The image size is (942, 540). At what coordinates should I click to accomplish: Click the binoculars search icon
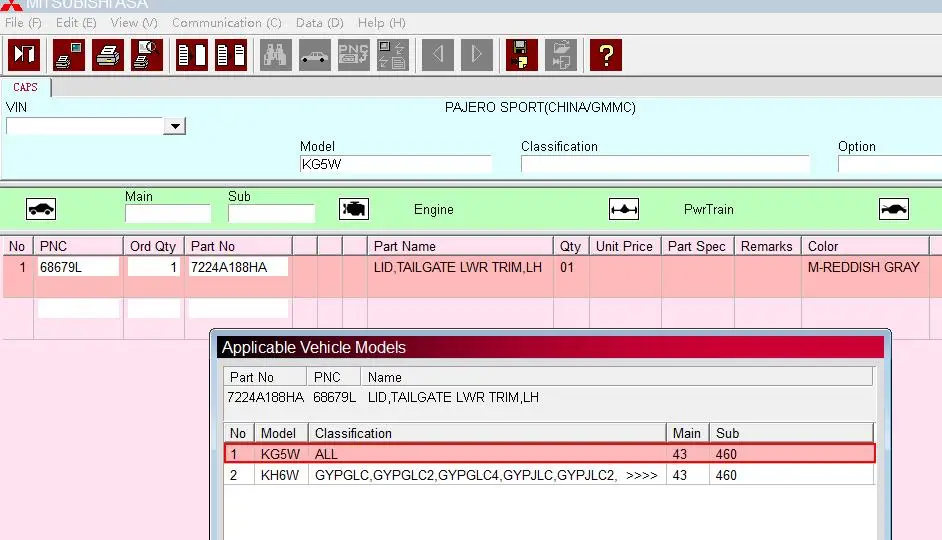pyautogui.click(x=276, y=55)
